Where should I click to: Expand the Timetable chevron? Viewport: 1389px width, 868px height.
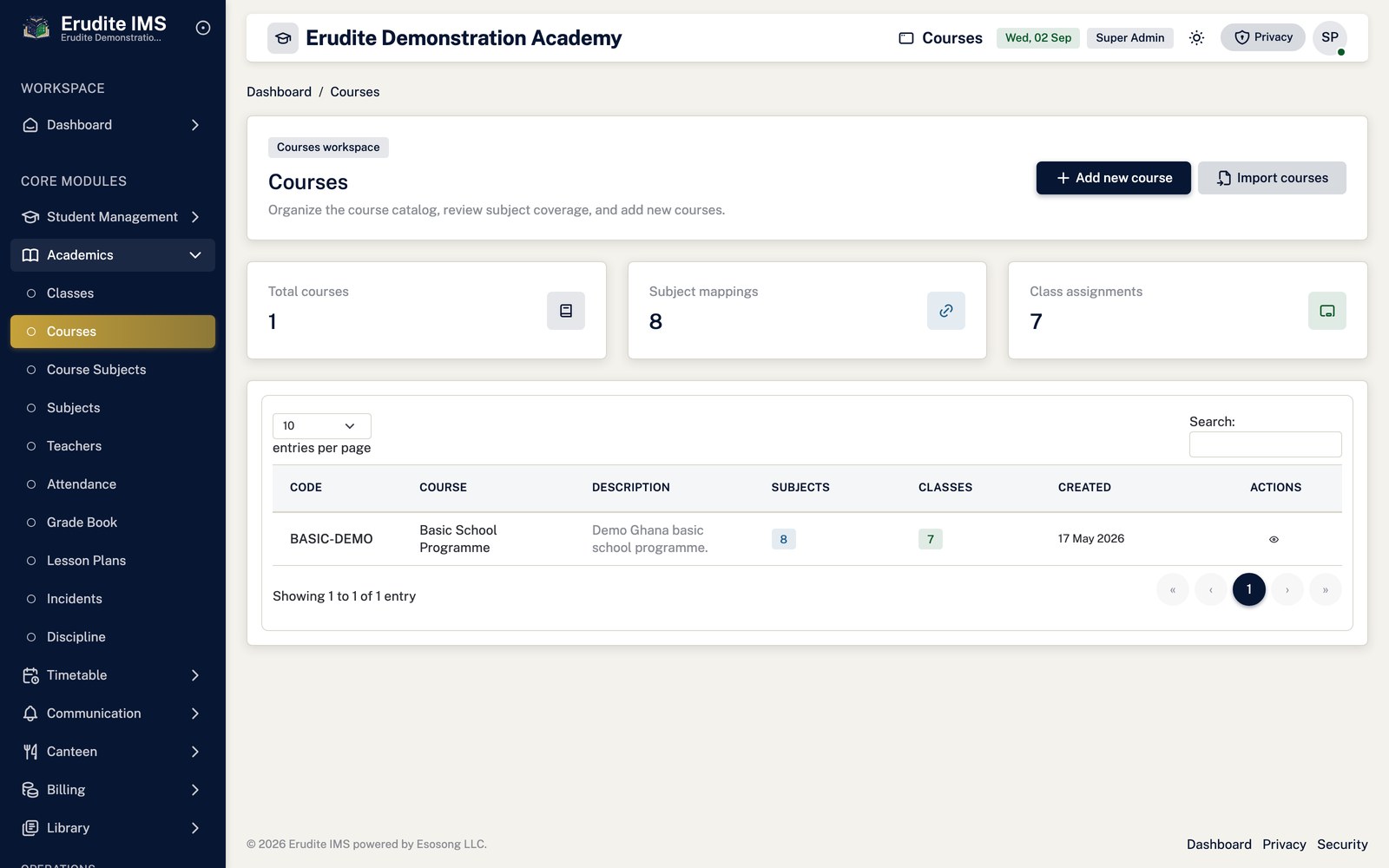click(195, 675)
